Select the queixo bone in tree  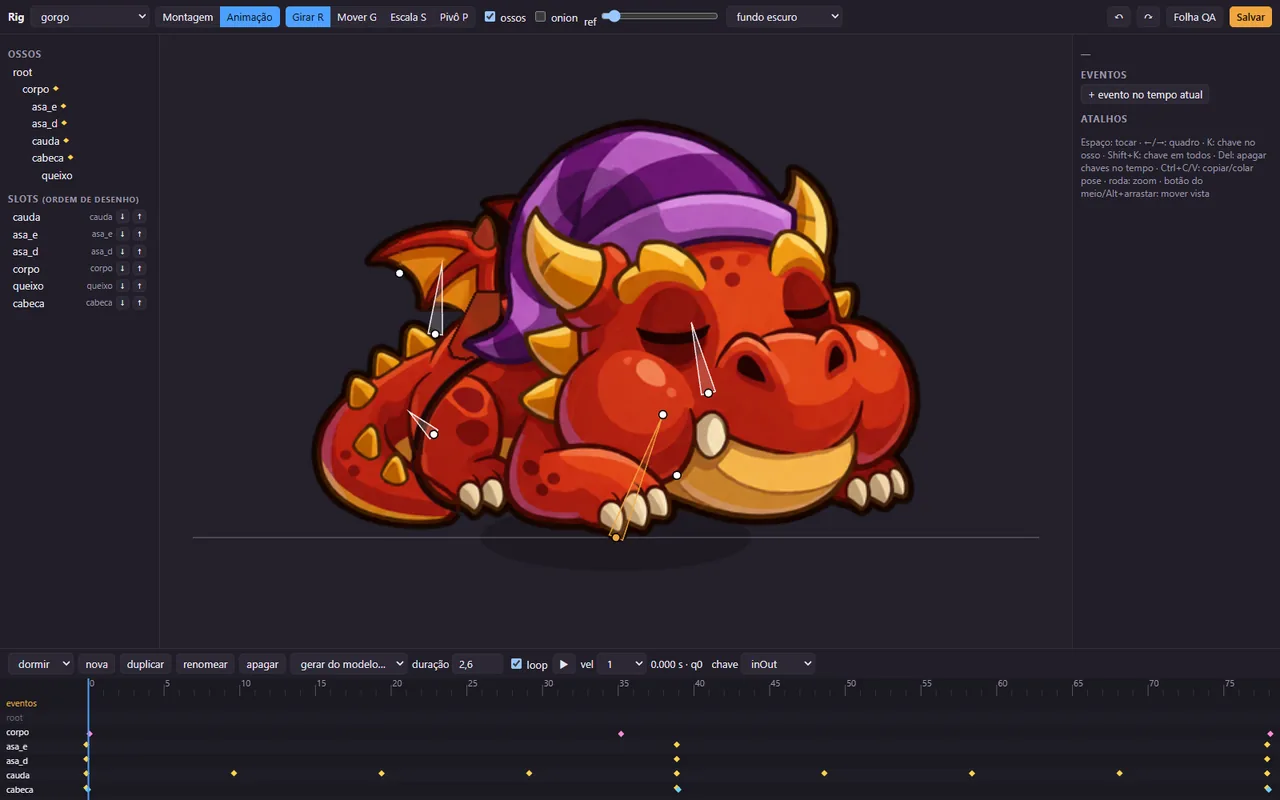click(x=57, y=175)
